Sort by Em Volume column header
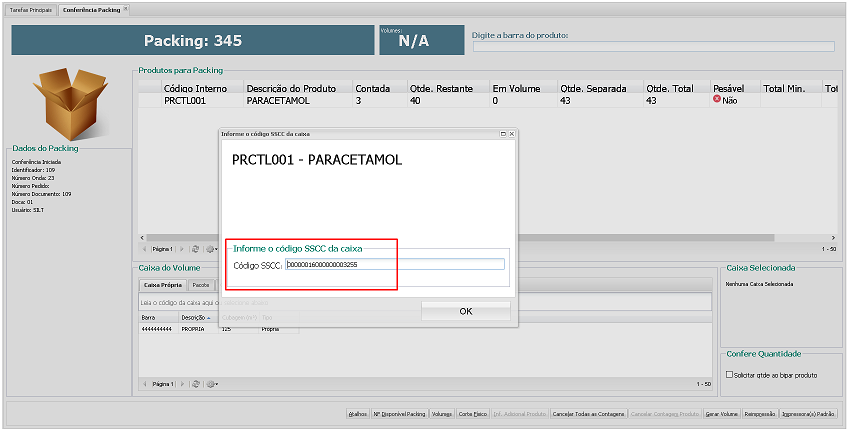Screen dimensions: 849x432 pos(524,88)
